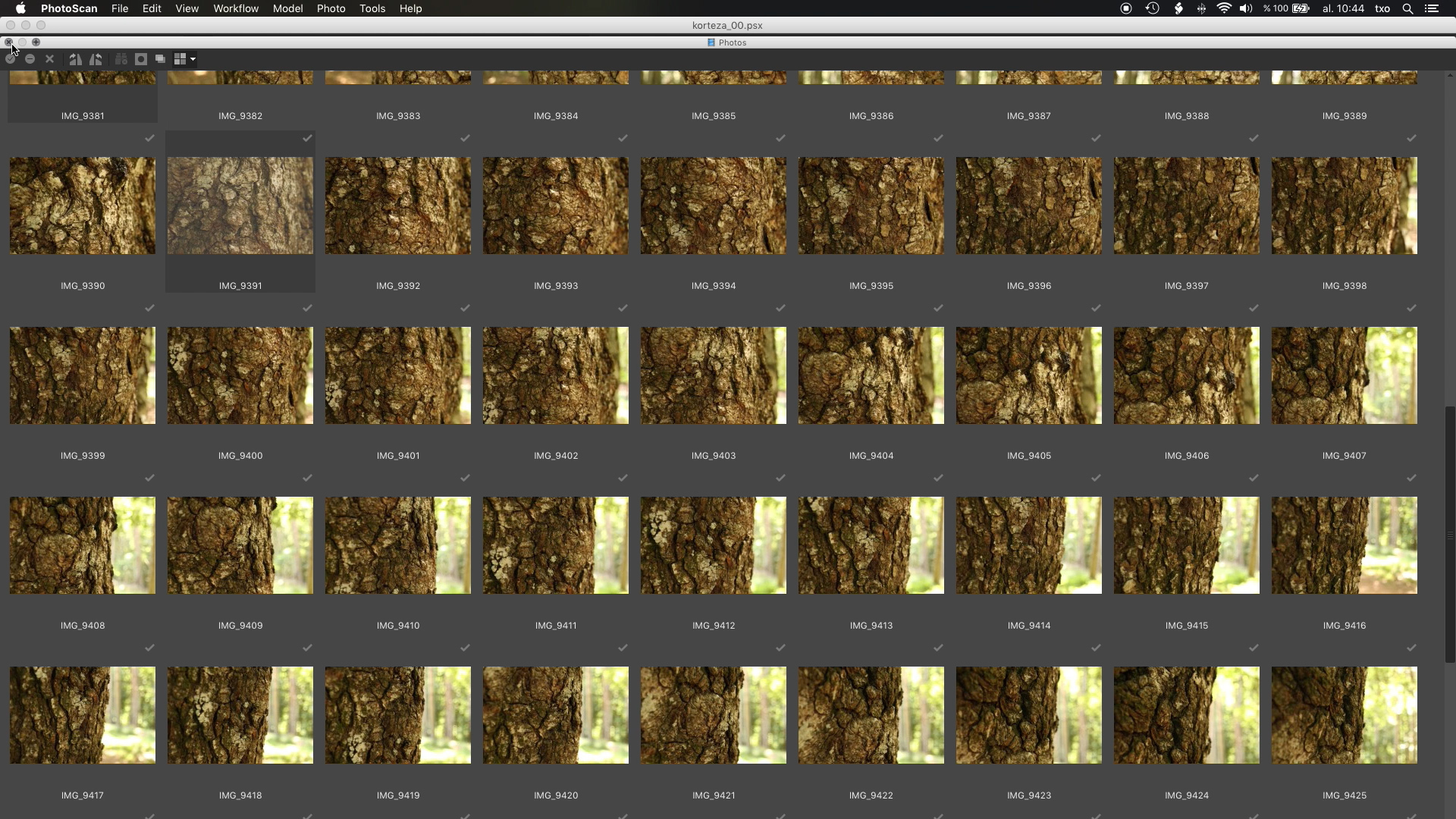This screenshot has height=819, width=1456.
Task: Click the Remove Cameras X toolbar icon
Action: (50, 58)
